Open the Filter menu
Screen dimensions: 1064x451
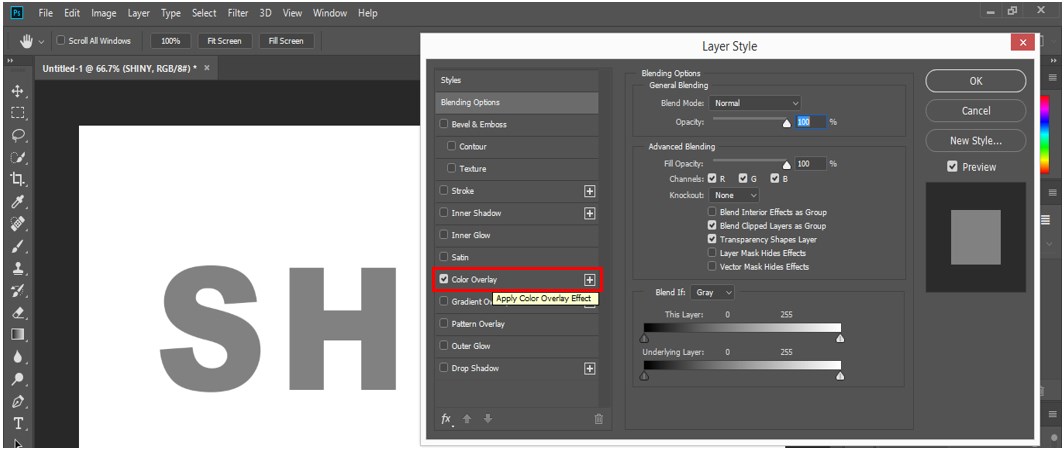(x=238, y=13)
